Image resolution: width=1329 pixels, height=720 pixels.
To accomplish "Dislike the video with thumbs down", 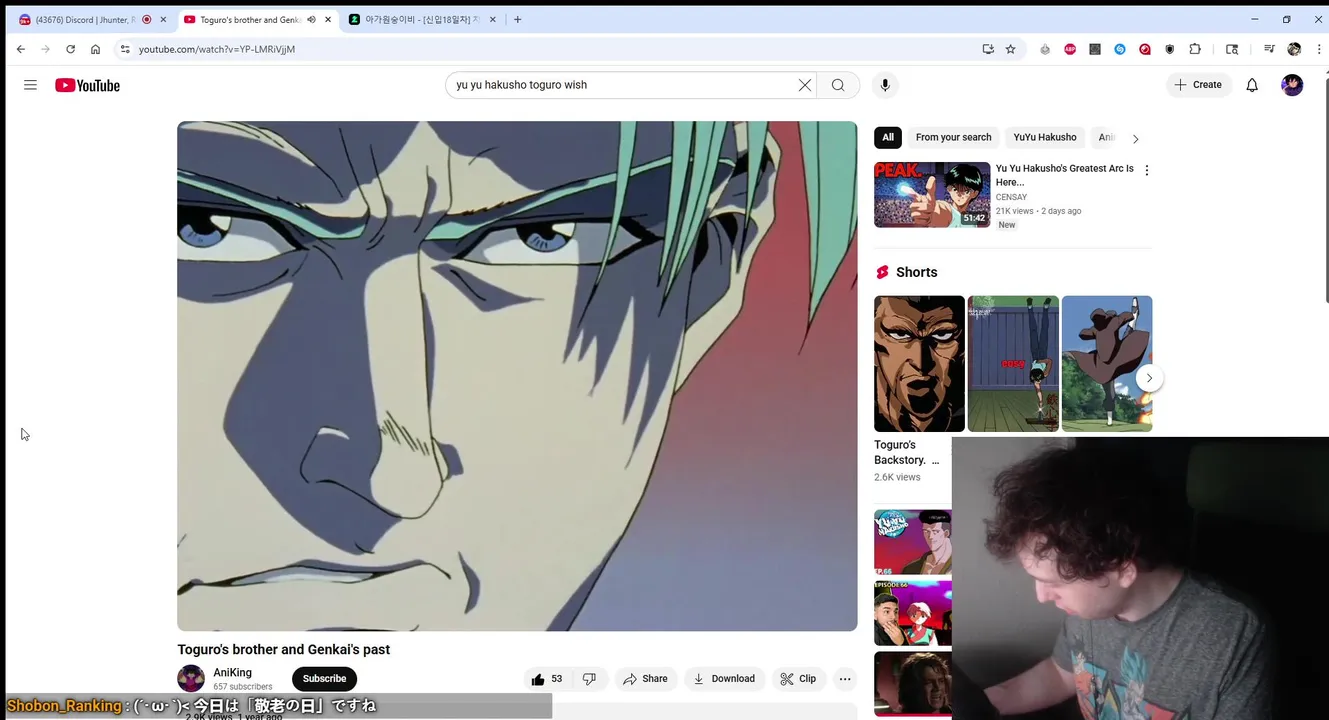I will [589, 679].
